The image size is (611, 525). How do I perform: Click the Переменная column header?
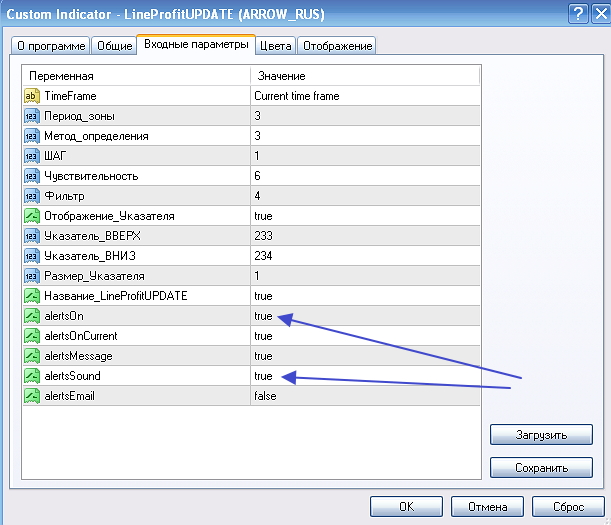pyautogui.click(x=136, y=76)
